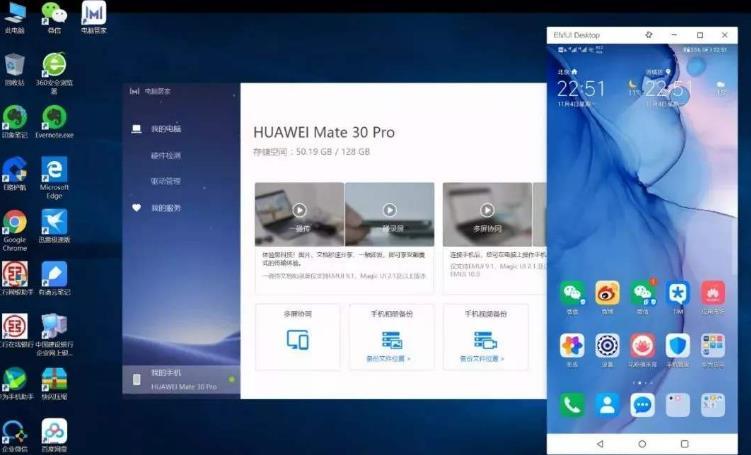Open the 手机视频备份 card
Image resolution: width=751 pixels, height=455 pixels.
click(x=486, y=337)
